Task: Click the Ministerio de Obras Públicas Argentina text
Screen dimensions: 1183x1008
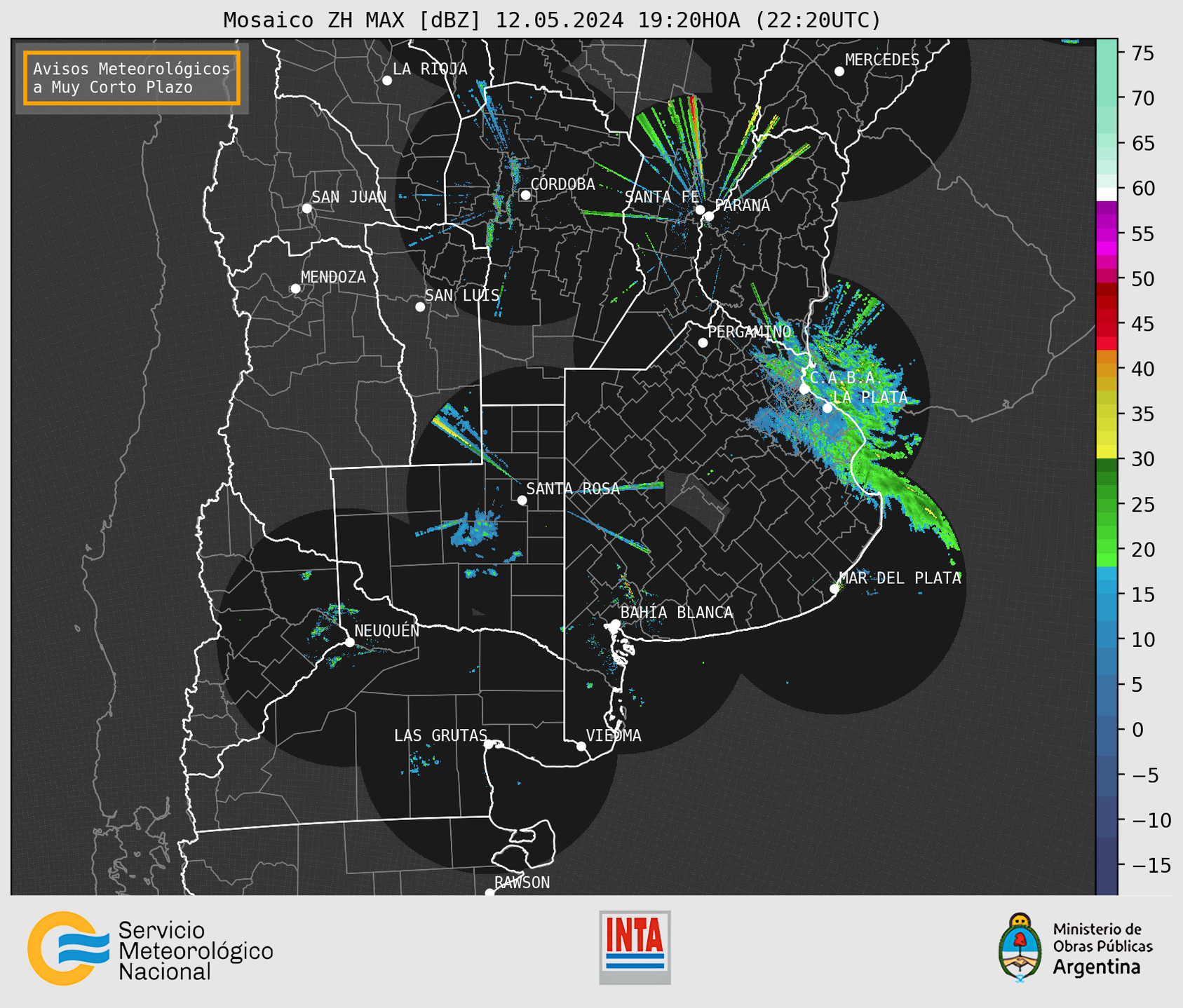Action: click(x=1102, y=948)
